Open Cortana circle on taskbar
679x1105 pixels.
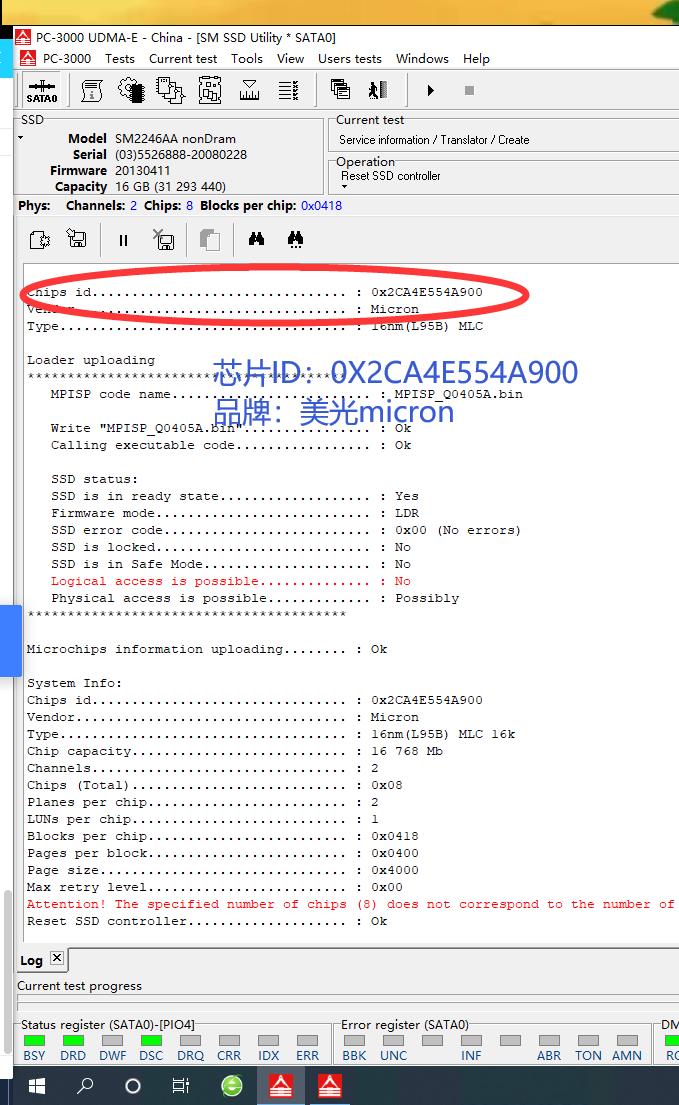click(132, 1086)
